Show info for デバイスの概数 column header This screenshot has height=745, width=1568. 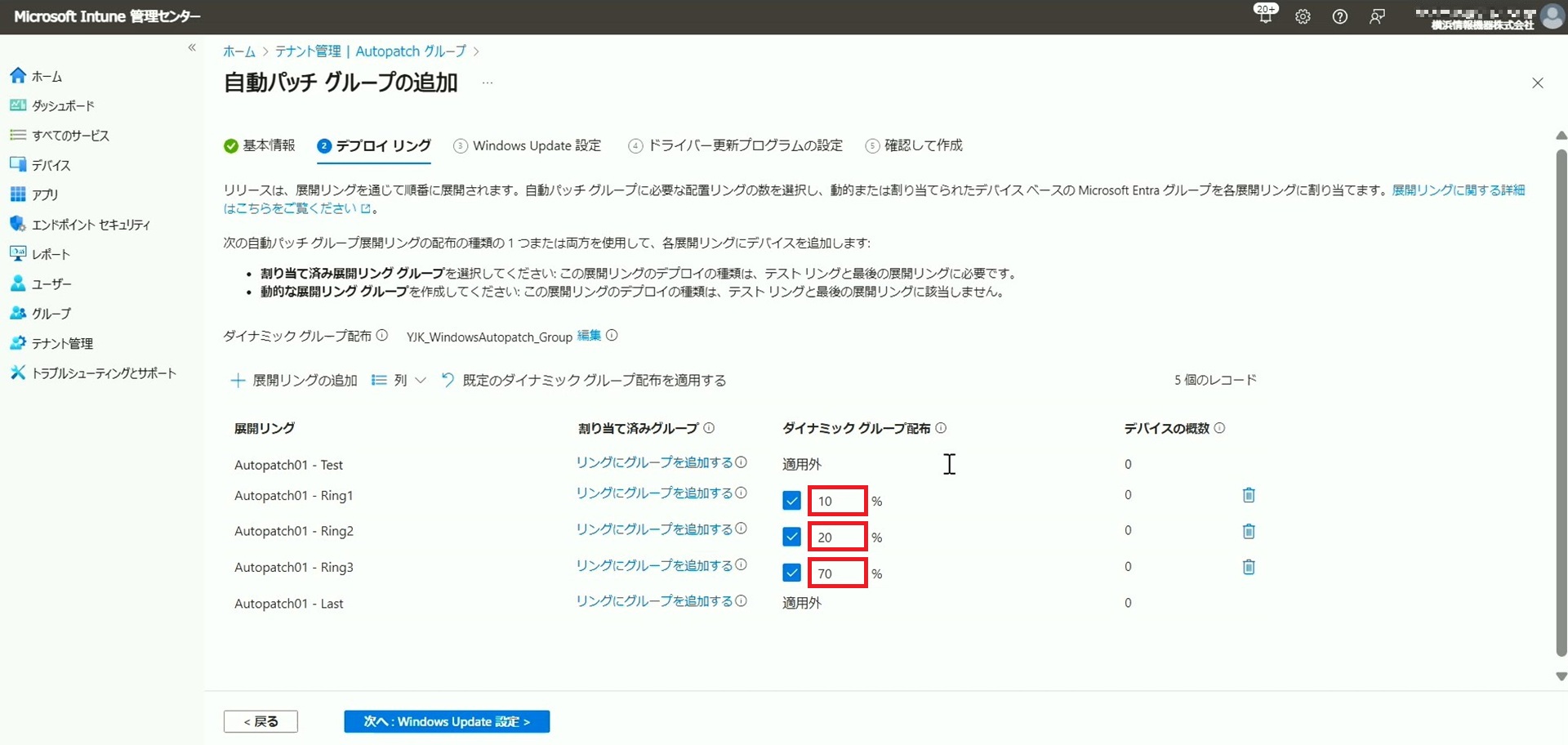pyautogui.click(x=1219, y=428)
